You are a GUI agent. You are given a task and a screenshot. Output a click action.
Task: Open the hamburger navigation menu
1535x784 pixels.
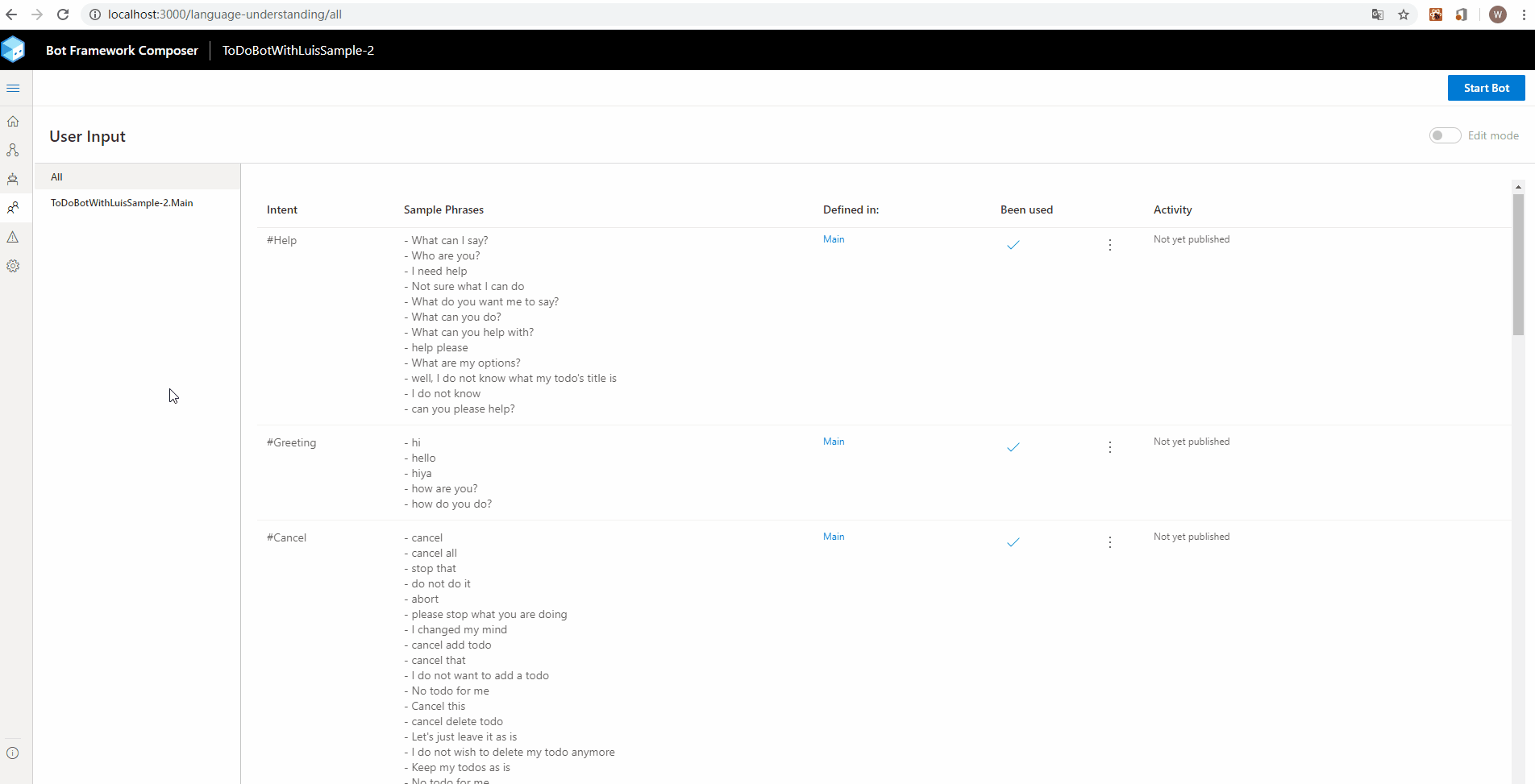click(x=13, y=88)
